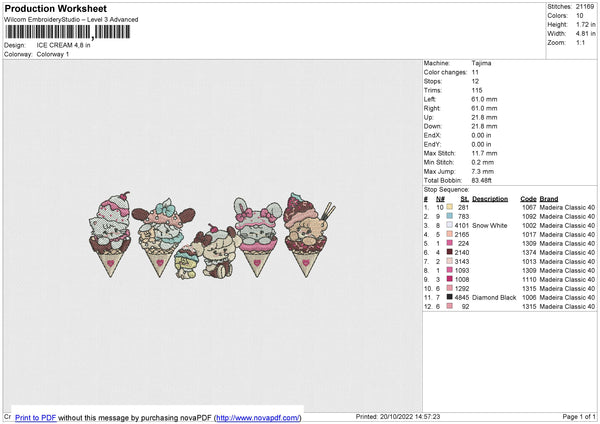This screenshot has height=424, width=600.
Task: Click the ice cream embroidery design preview
Action: tap(212, 235)
